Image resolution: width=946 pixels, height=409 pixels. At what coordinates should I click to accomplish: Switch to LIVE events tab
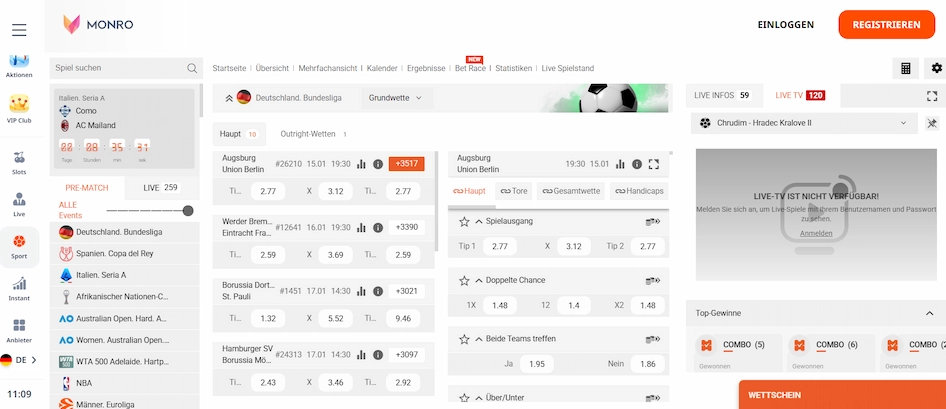click(160, 188)
